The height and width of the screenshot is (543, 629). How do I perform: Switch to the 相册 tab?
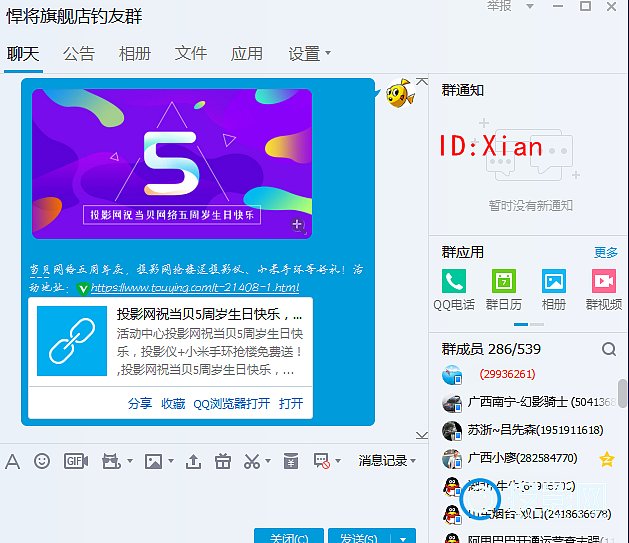coord(135,54)
